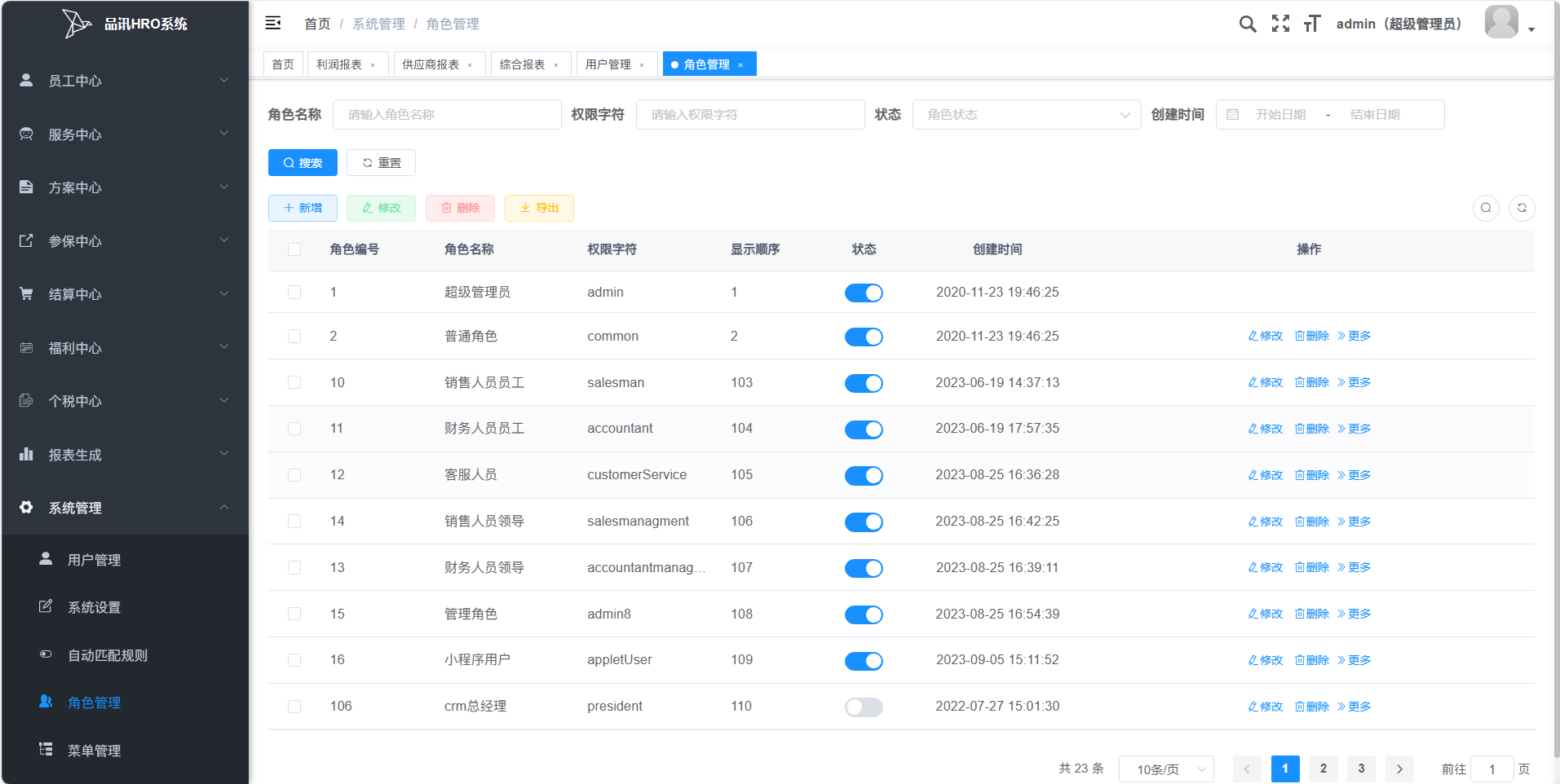Delete the 客服人员 row via 删除

click(x=1312, y=475)
